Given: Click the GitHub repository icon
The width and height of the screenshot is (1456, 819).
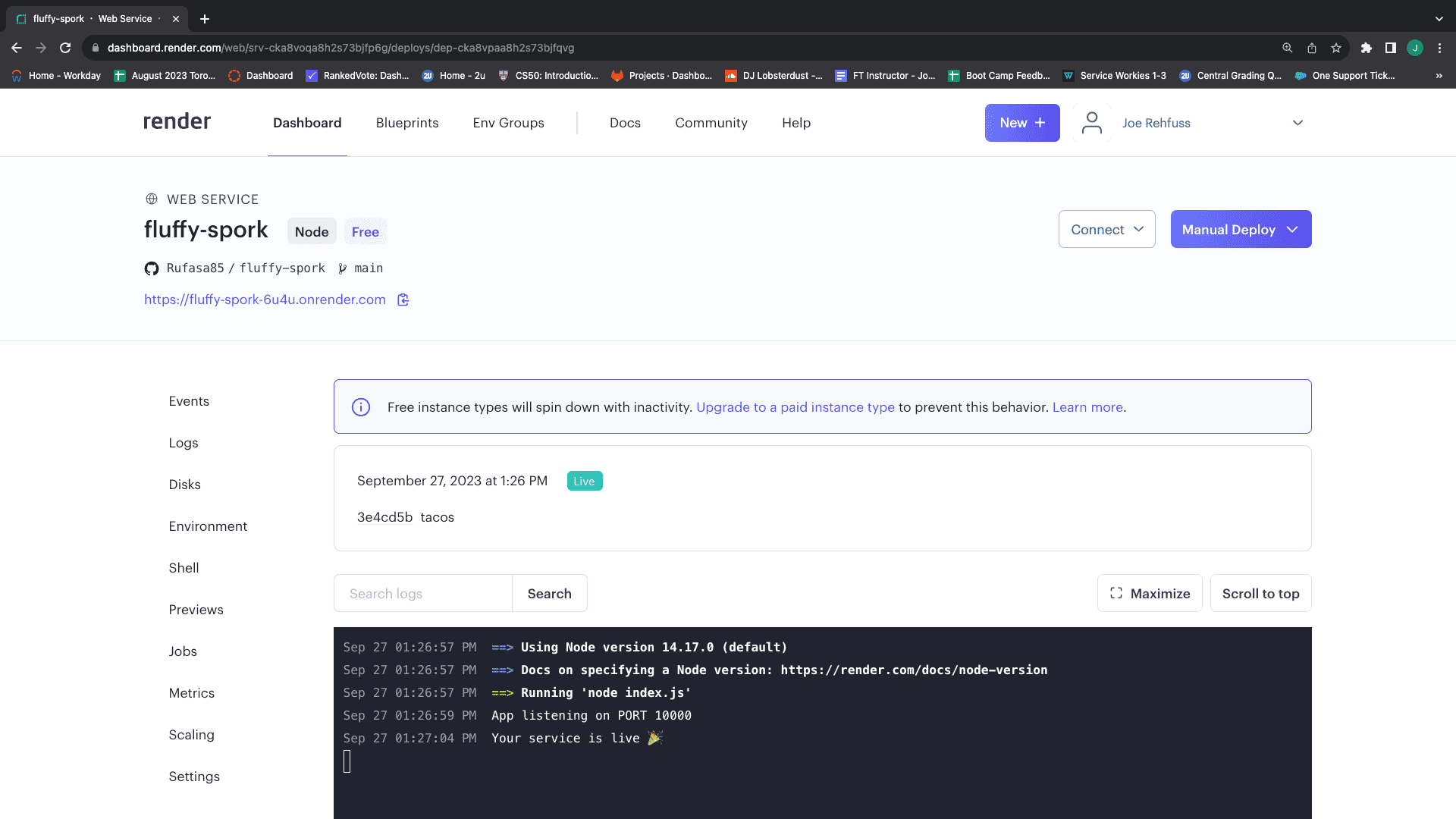Looking at the screenshot, I should (152, 268).
